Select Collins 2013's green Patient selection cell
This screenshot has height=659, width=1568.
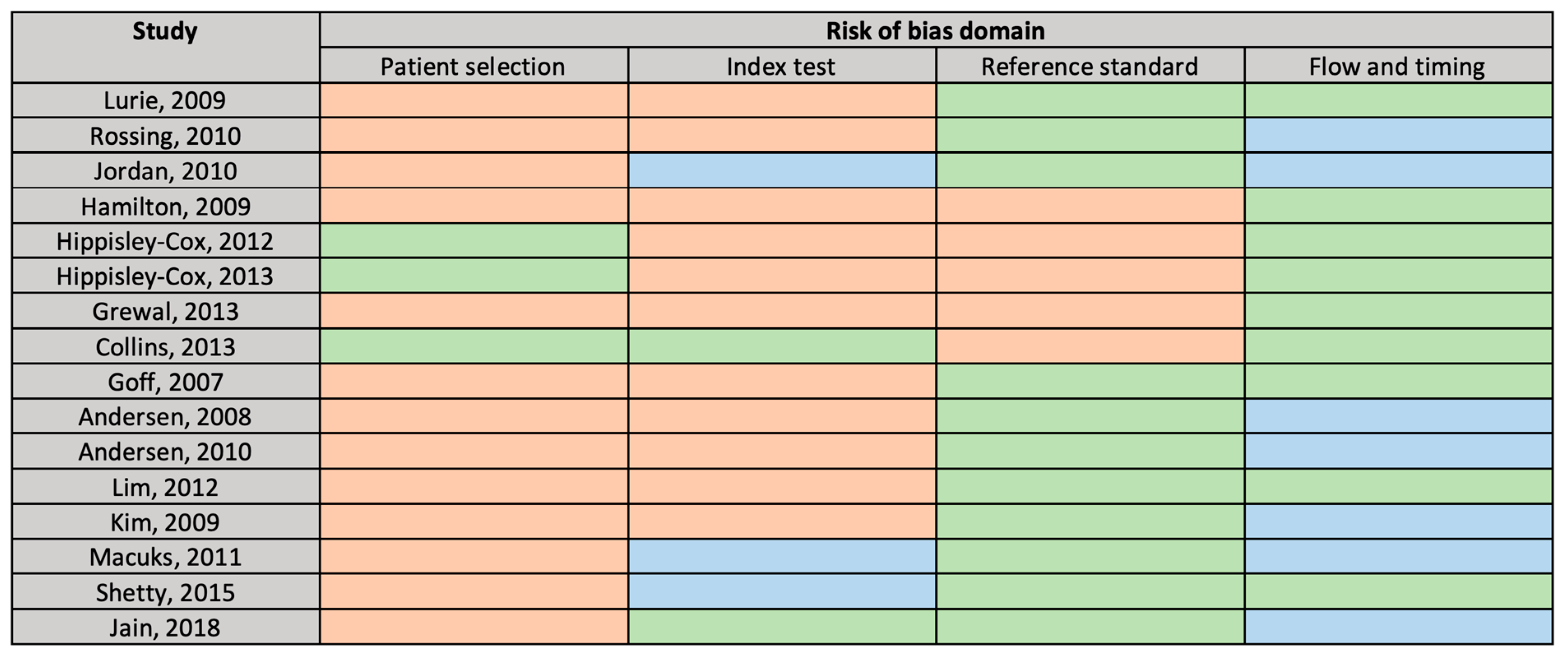click(x=474, y=346)
